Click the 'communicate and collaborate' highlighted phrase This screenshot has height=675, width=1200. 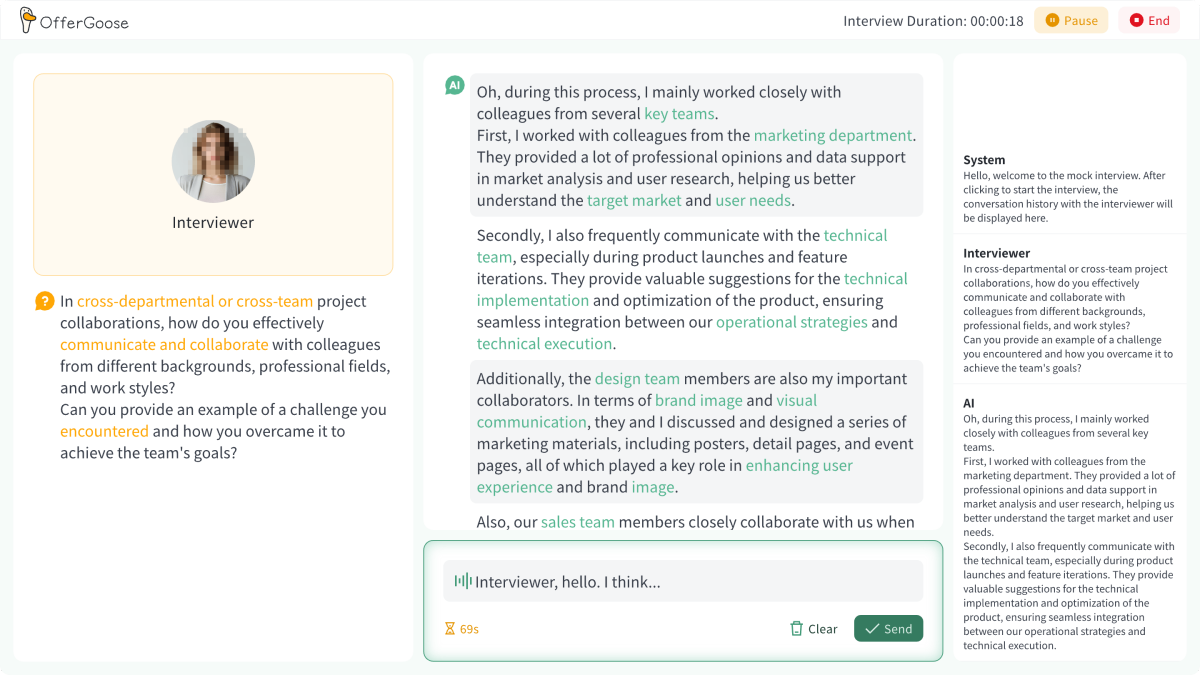point(164,344)
